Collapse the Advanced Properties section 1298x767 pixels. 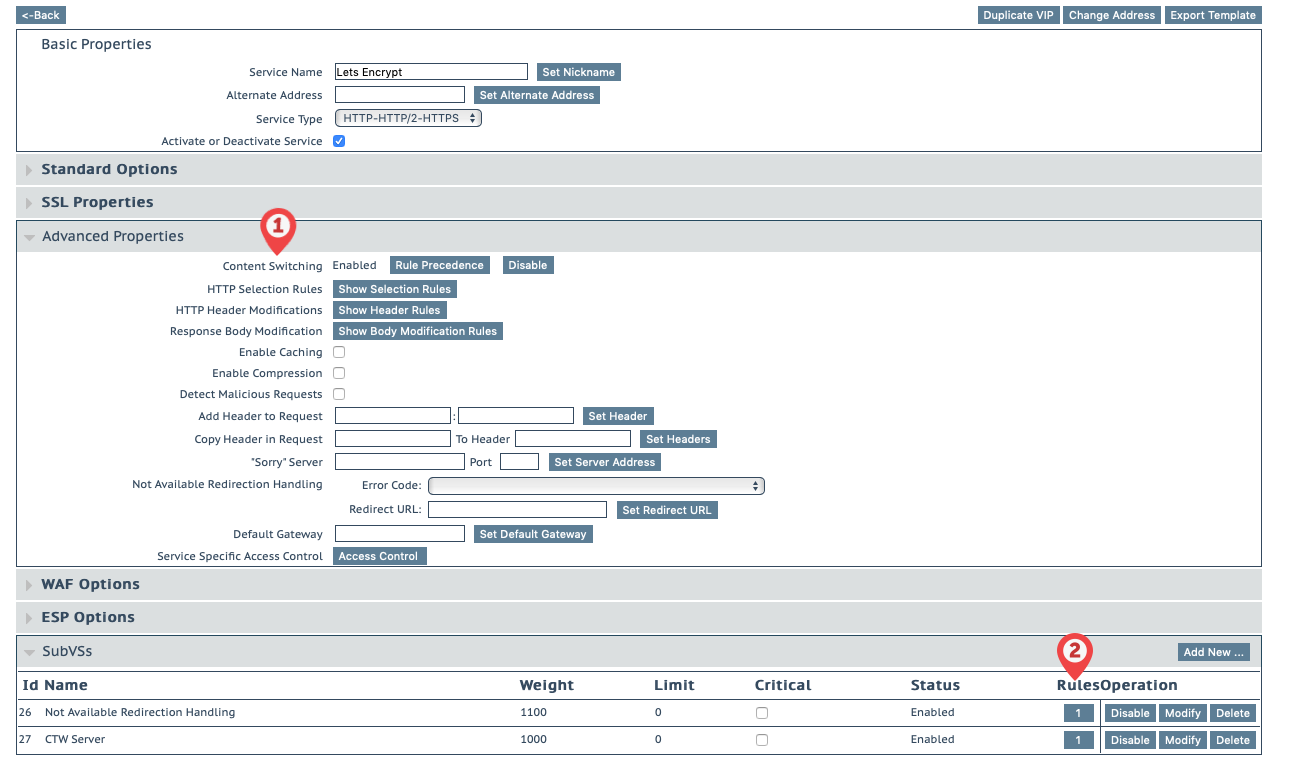tap(112, 236)
